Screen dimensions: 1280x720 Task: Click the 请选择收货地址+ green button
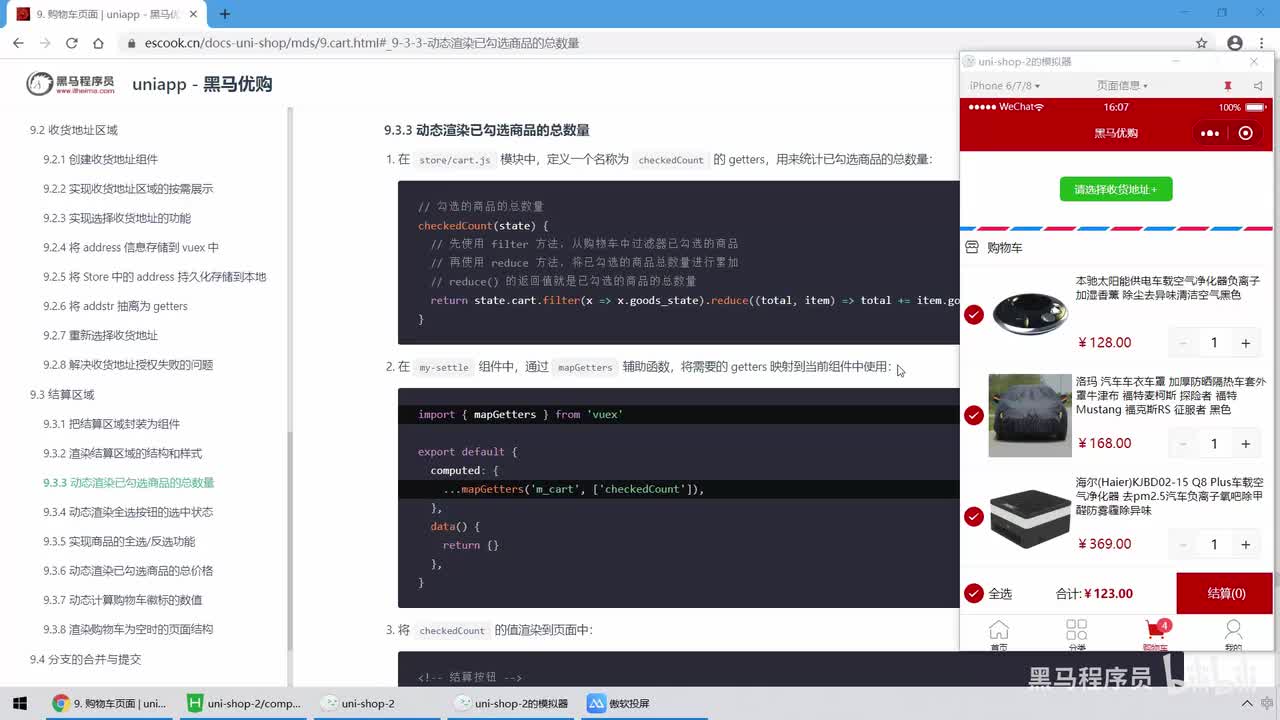point(1116,189)
